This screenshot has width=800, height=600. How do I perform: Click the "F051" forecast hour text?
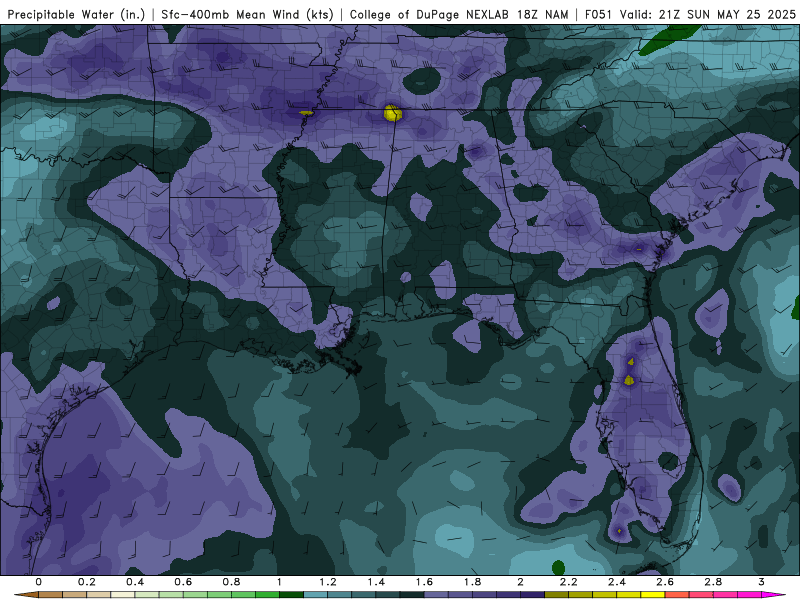pos(598,15)
